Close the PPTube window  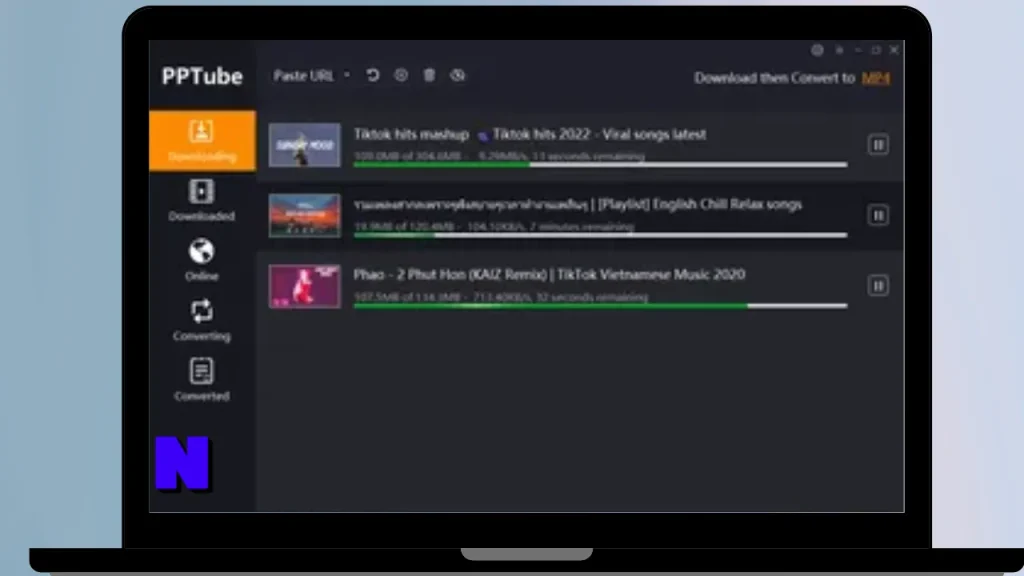[x=894, y=50]
